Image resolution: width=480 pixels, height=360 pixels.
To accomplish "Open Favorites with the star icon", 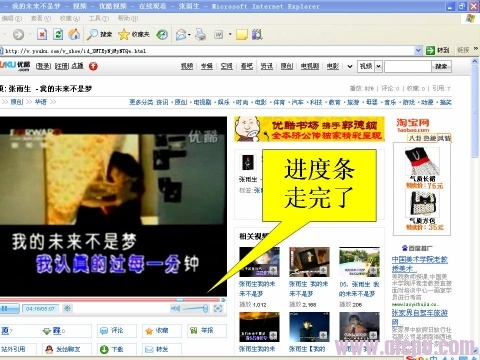I will click(124, 34).
